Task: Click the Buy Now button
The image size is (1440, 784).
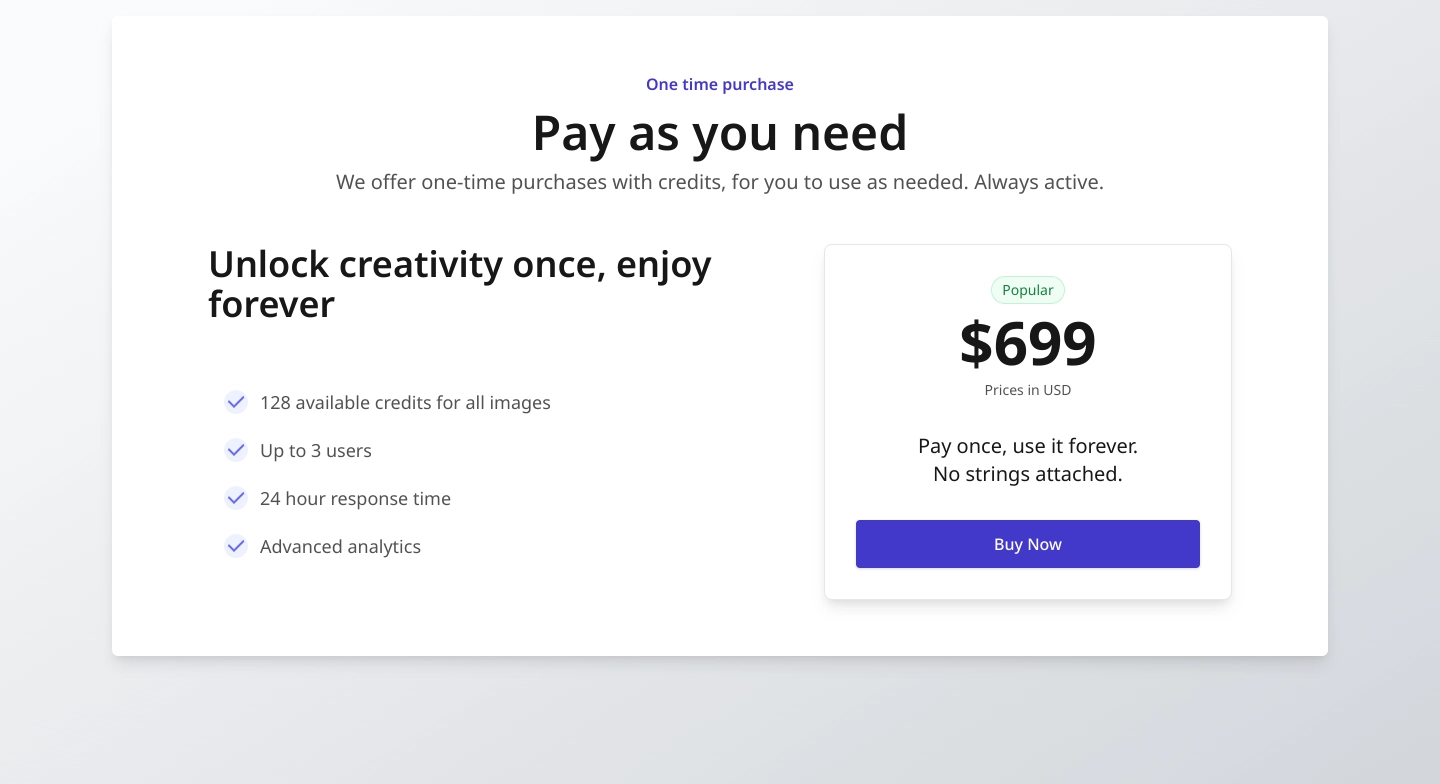Action: coord(1027,544)
